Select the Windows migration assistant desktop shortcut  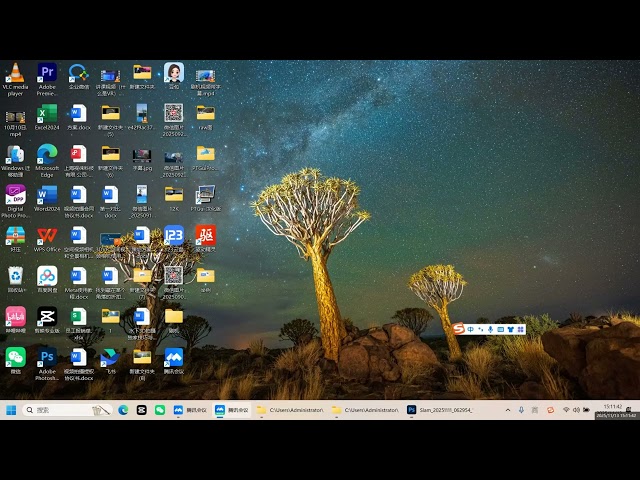click(x=15, y=160)
